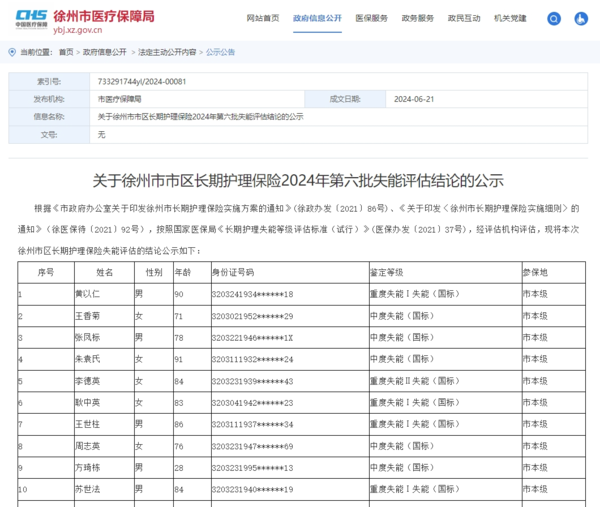Click ID number 3203111932******24
Viewport: 600px width, 507px height.
253,359
